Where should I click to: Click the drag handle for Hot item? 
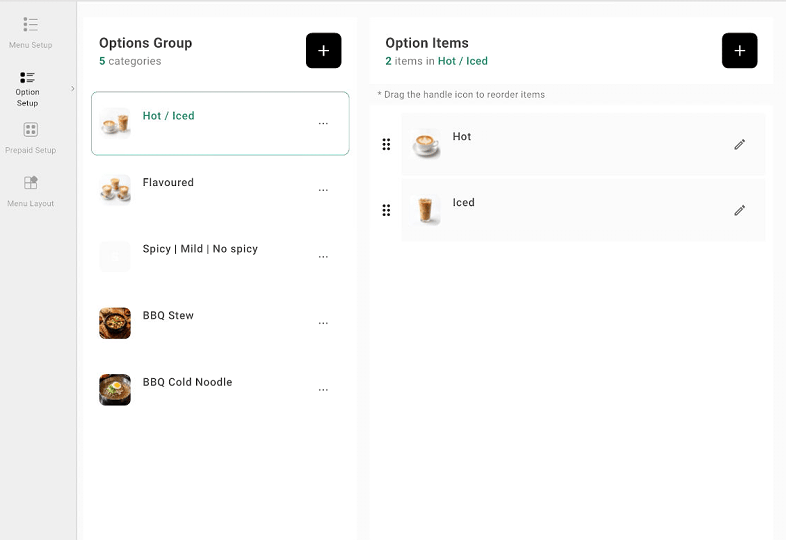tap(386, 144)
